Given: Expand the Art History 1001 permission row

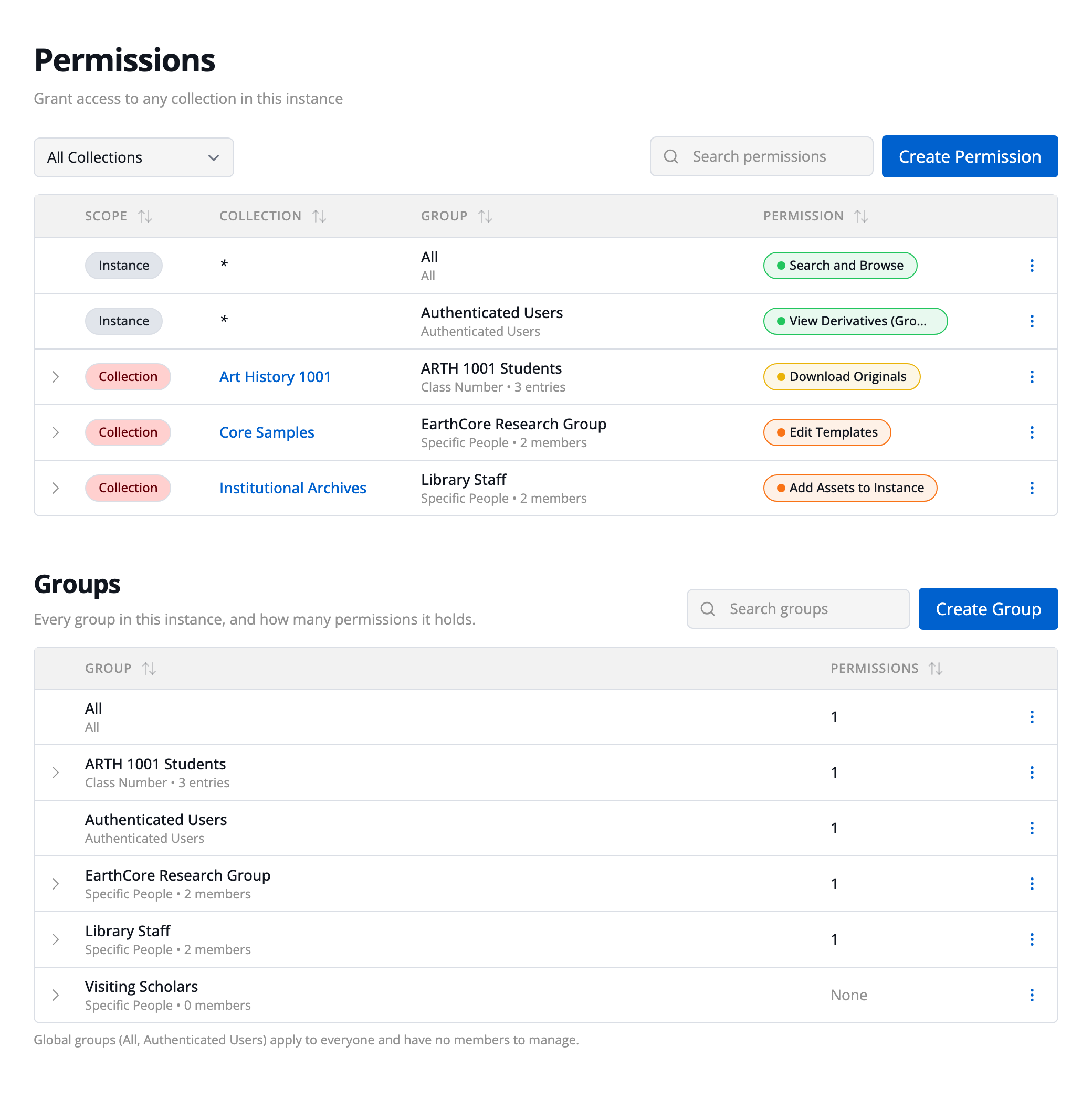Looking at the screenshot, I should click(x=55, y=377).
